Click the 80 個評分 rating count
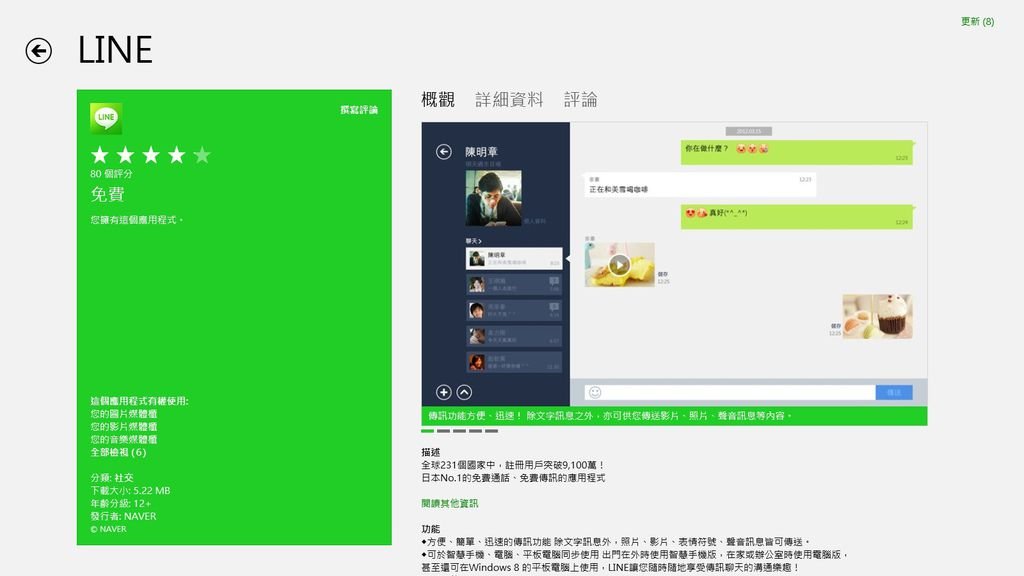1024x576 pixels. pos(111,174)
